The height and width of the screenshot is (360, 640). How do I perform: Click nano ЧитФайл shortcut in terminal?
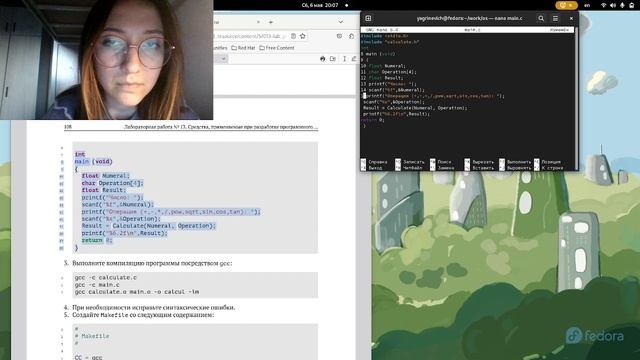[410, 168]
